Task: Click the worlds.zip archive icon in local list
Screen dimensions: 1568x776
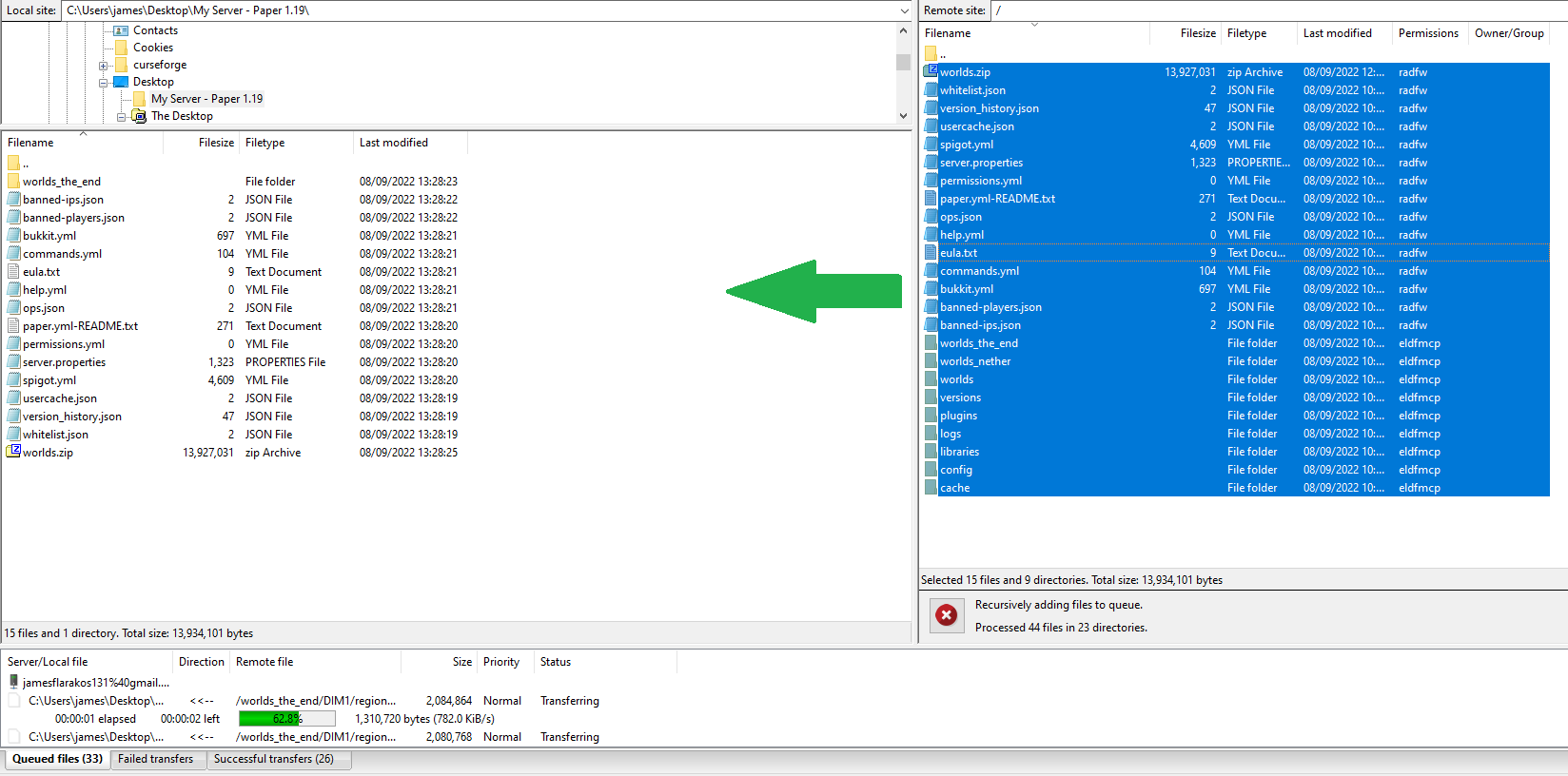Action: (13, 452)
